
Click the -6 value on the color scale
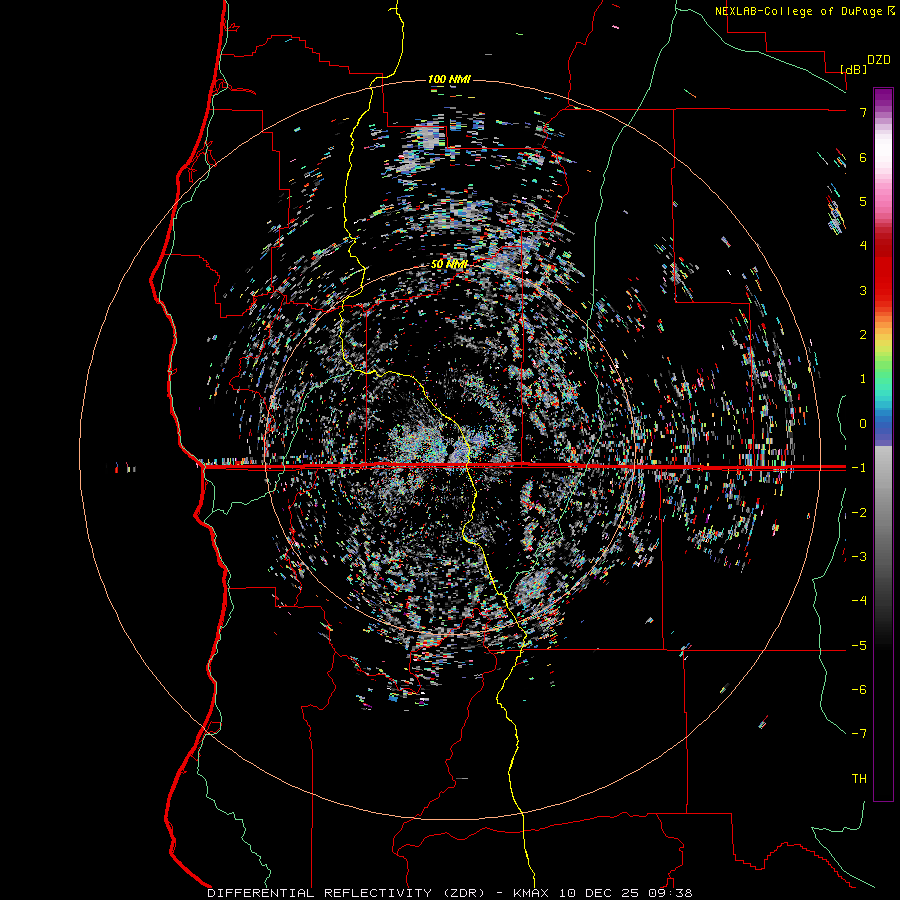coord(859,690)
